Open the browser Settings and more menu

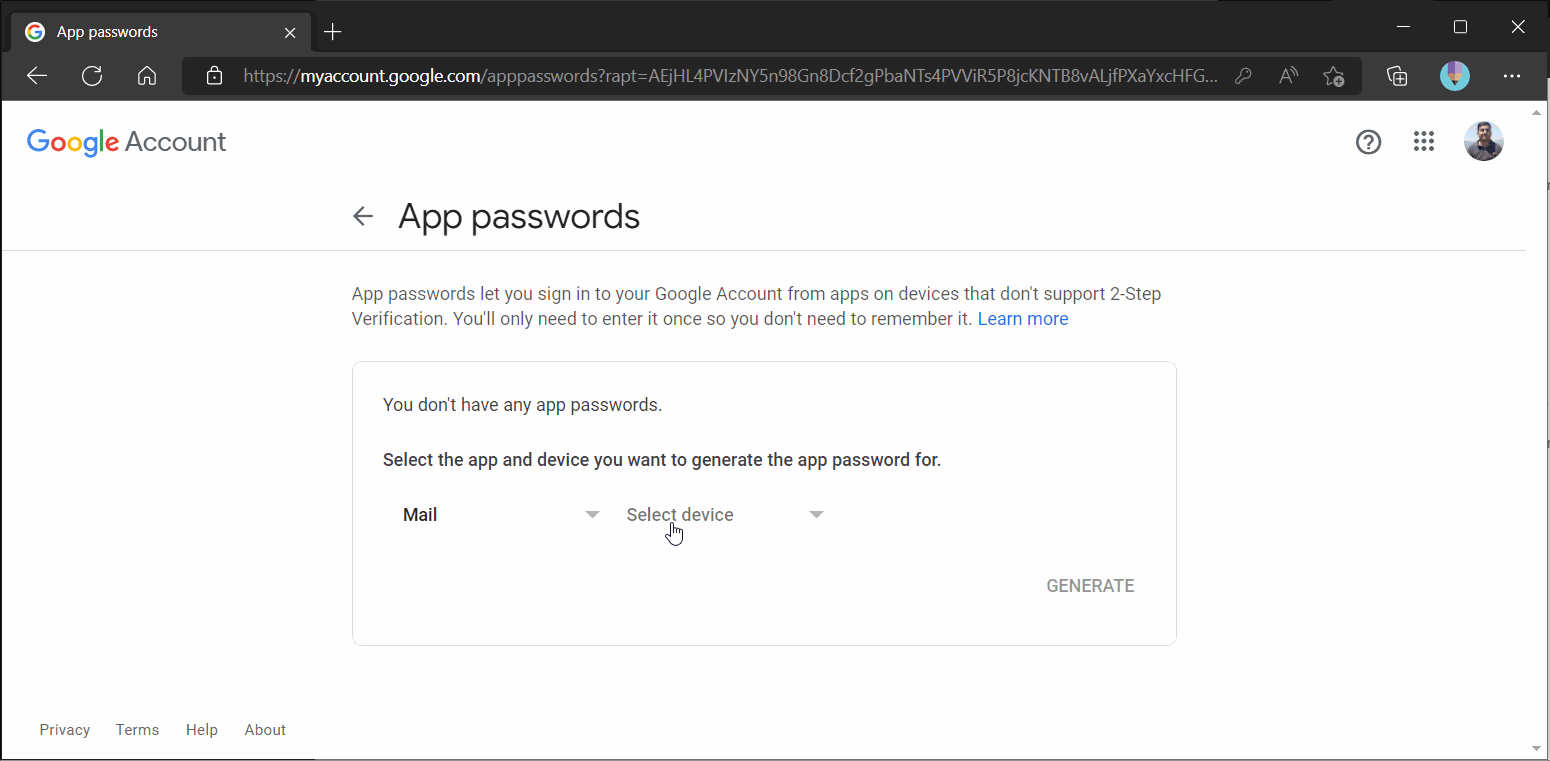[x=1511, y=76]
